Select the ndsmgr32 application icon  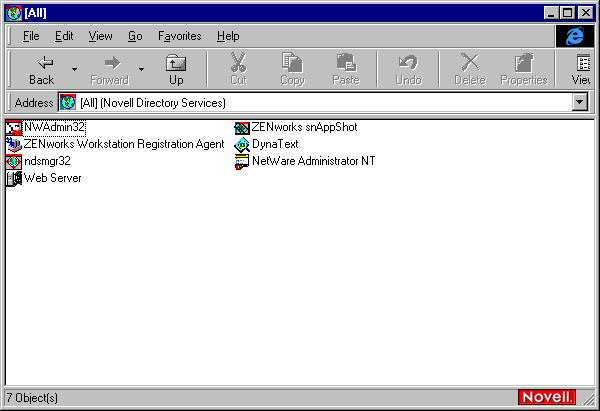(14, 161)
